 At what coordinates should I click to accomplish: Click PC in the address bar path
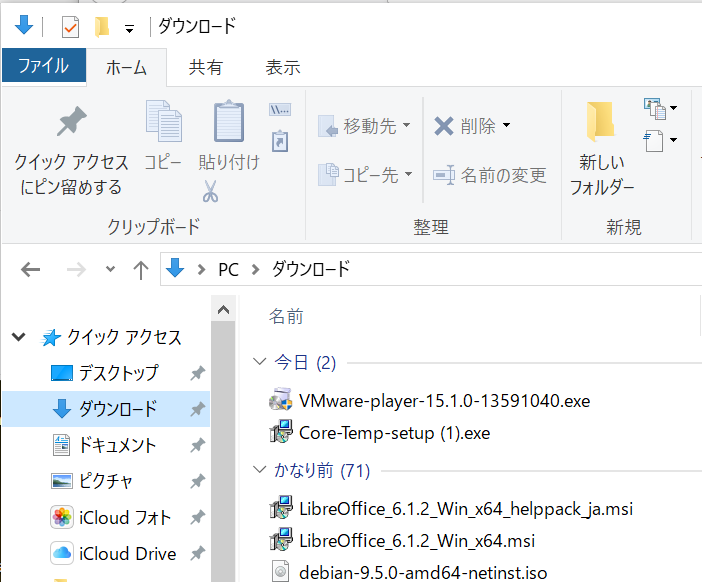coord(228,270)
